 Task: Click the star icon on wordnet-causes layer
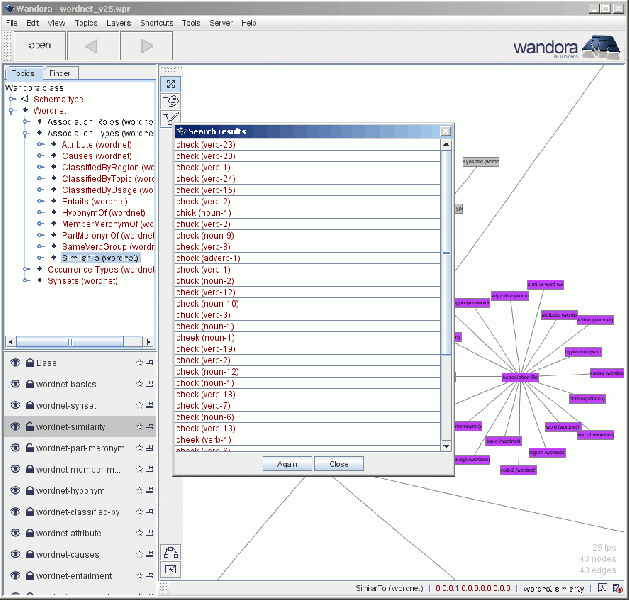[139, 554]
